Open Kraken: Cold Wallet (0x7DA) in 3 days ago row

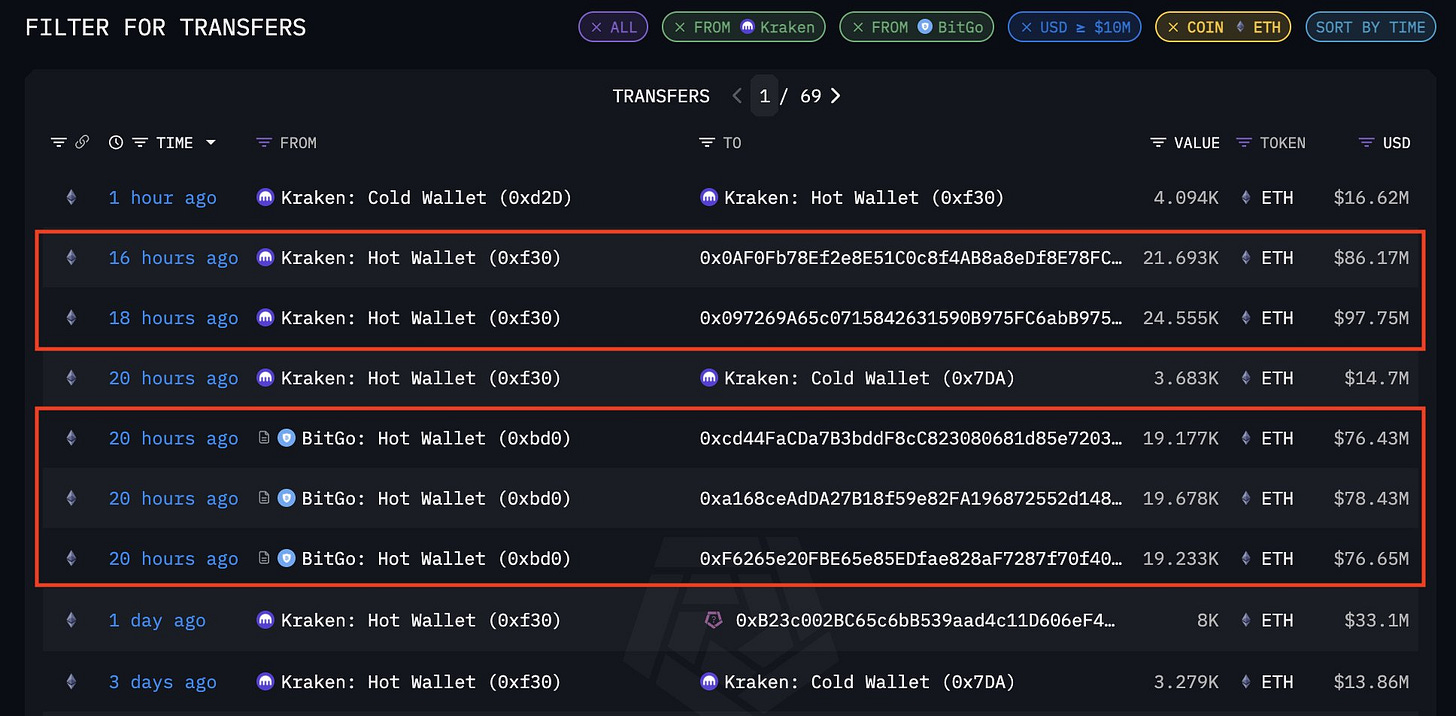pos(869,682)
